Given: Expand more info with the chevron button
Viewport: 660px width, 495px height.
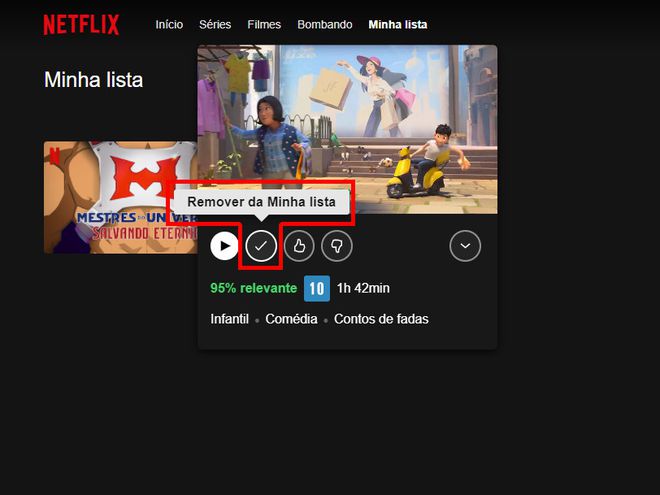Looking at the screenshot, I should [x=465, y=246].
